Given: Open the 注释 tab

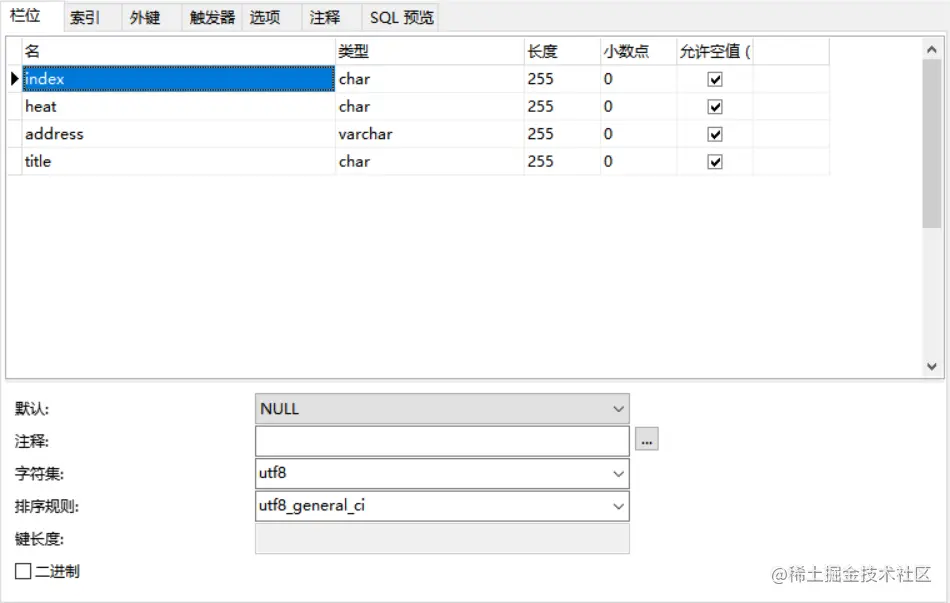Looking at the screenshot, I should click(x=332, y=18).
